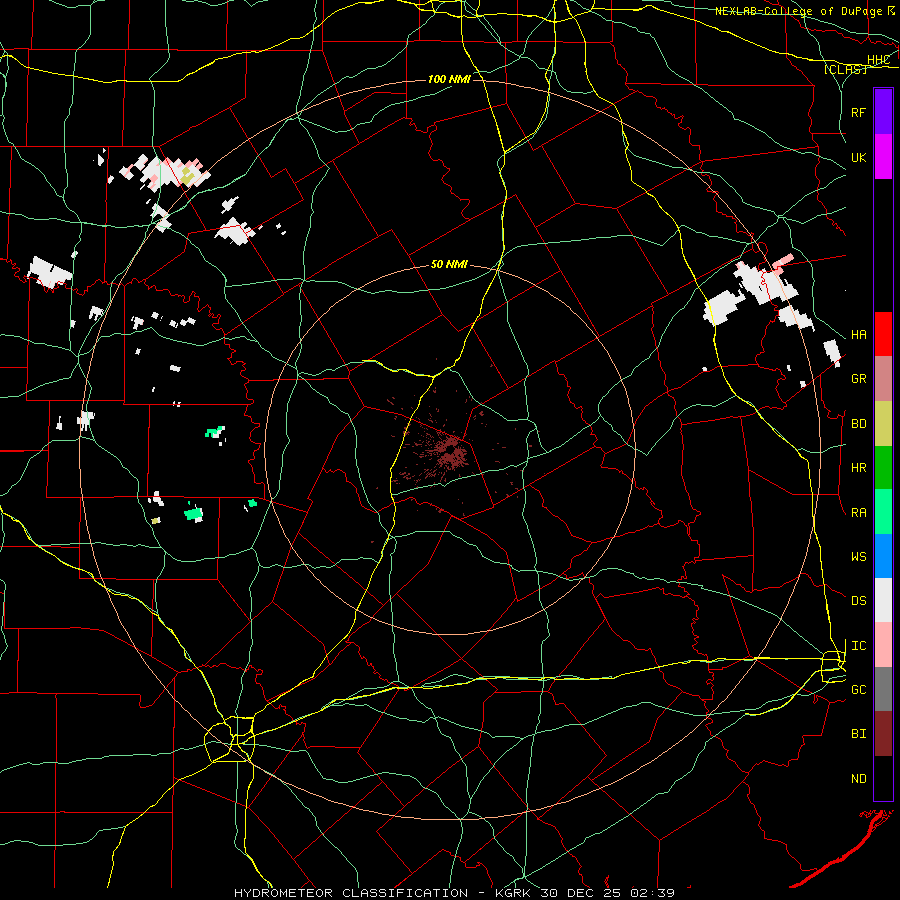Click the "BI" legend label
The image size is (900, 900).
pyautogui.click(x=858, y=734)
